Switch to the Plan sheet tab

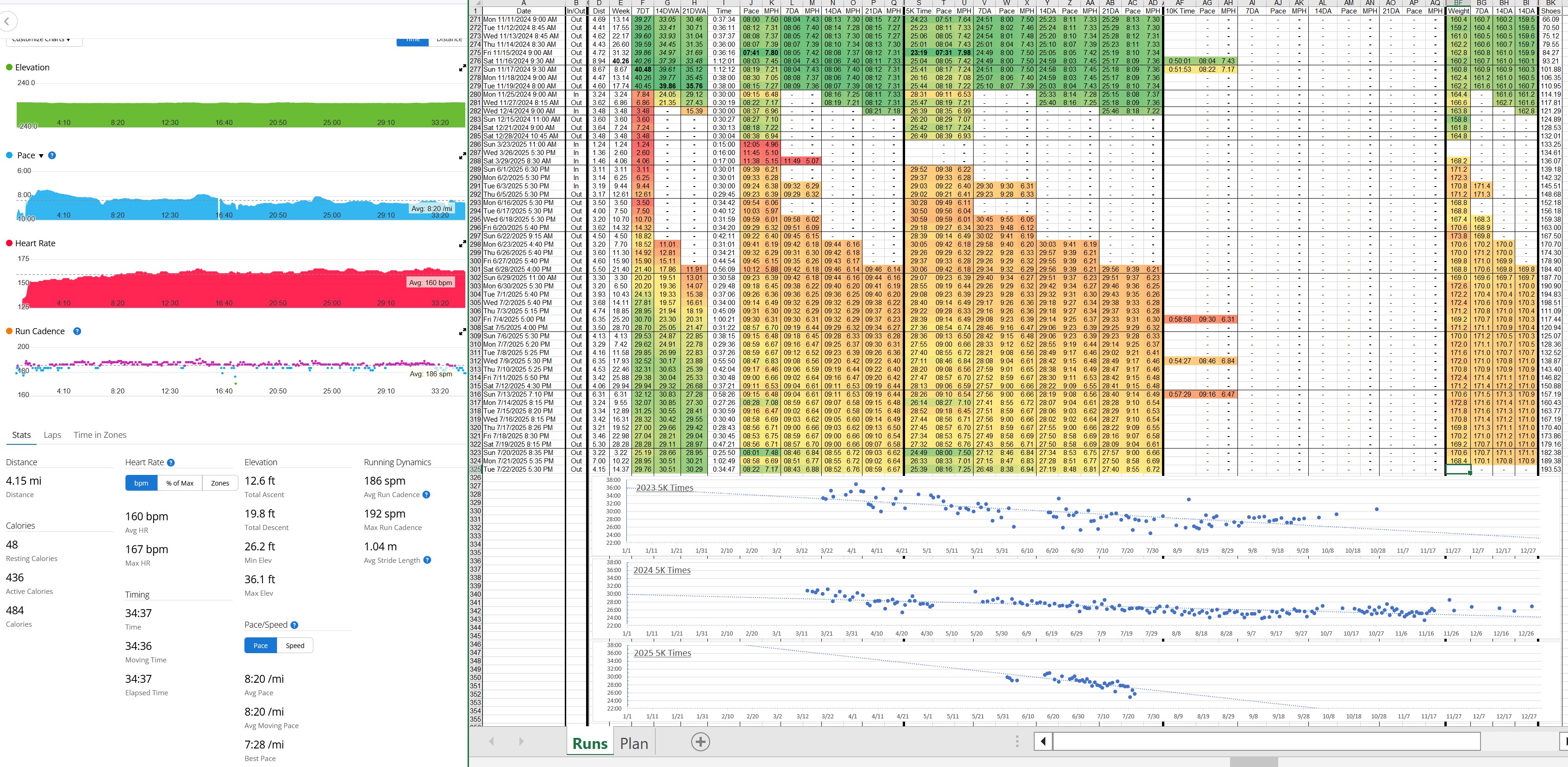[634, 743]
